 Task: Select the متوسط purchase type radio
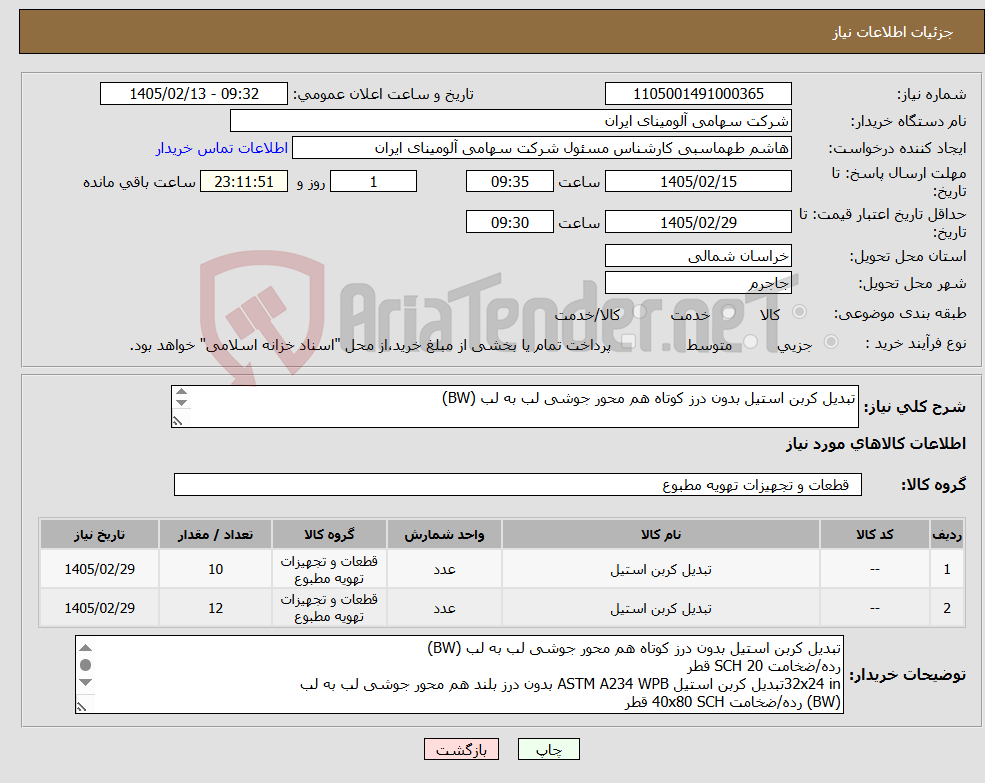751,342
